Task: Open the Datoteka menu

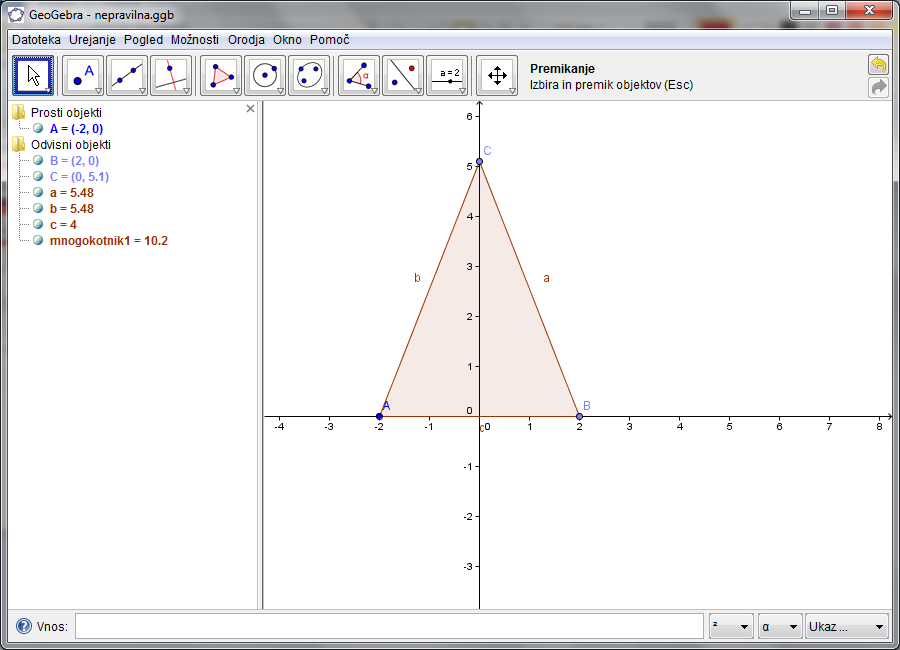Action: click(x=36, y=40)
